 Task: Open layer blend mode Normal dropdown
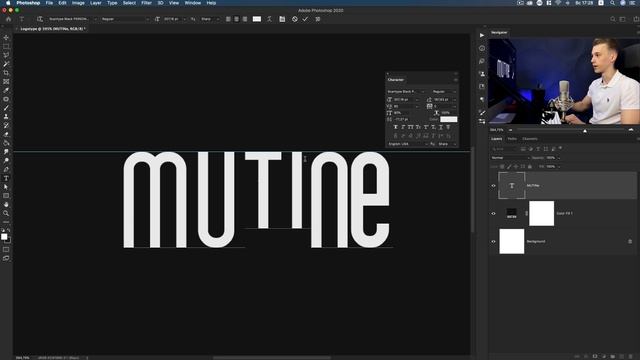coord(510,158)
